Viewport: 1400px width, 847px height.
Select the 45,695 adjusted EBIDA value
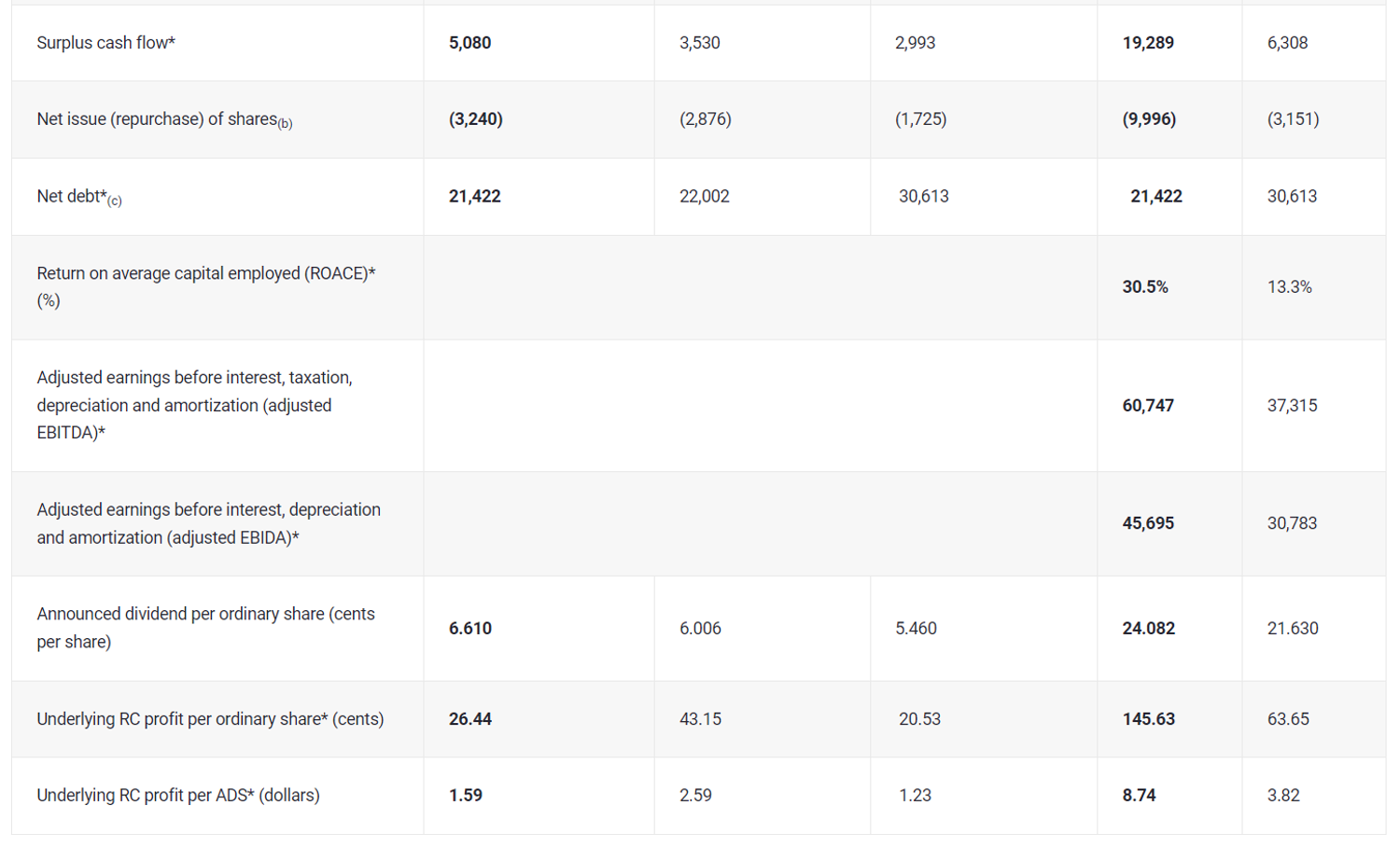(x=1147, y=523)
